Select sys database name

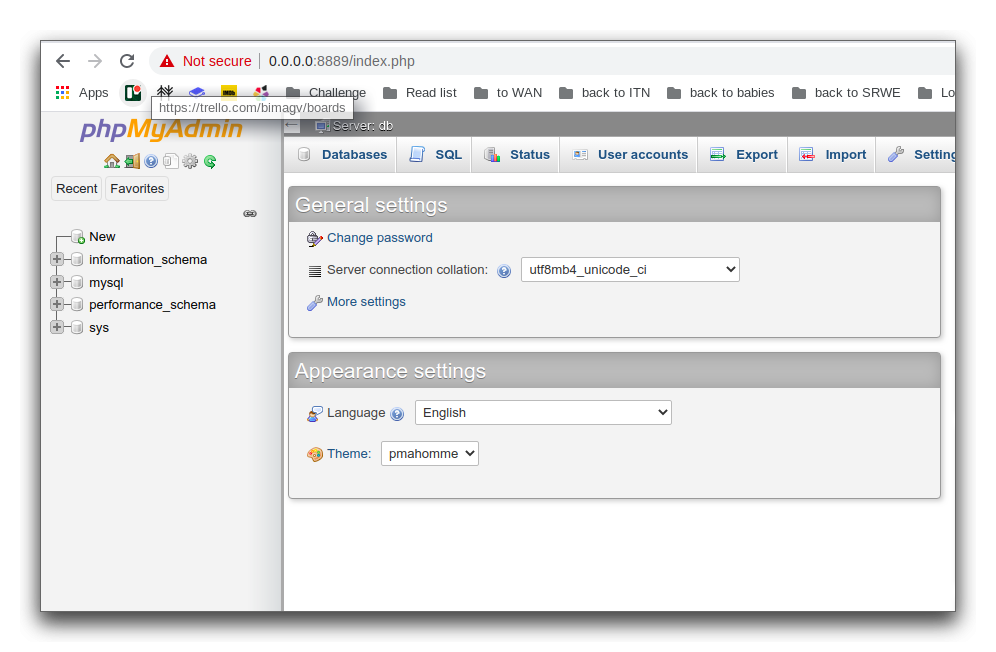99,328
